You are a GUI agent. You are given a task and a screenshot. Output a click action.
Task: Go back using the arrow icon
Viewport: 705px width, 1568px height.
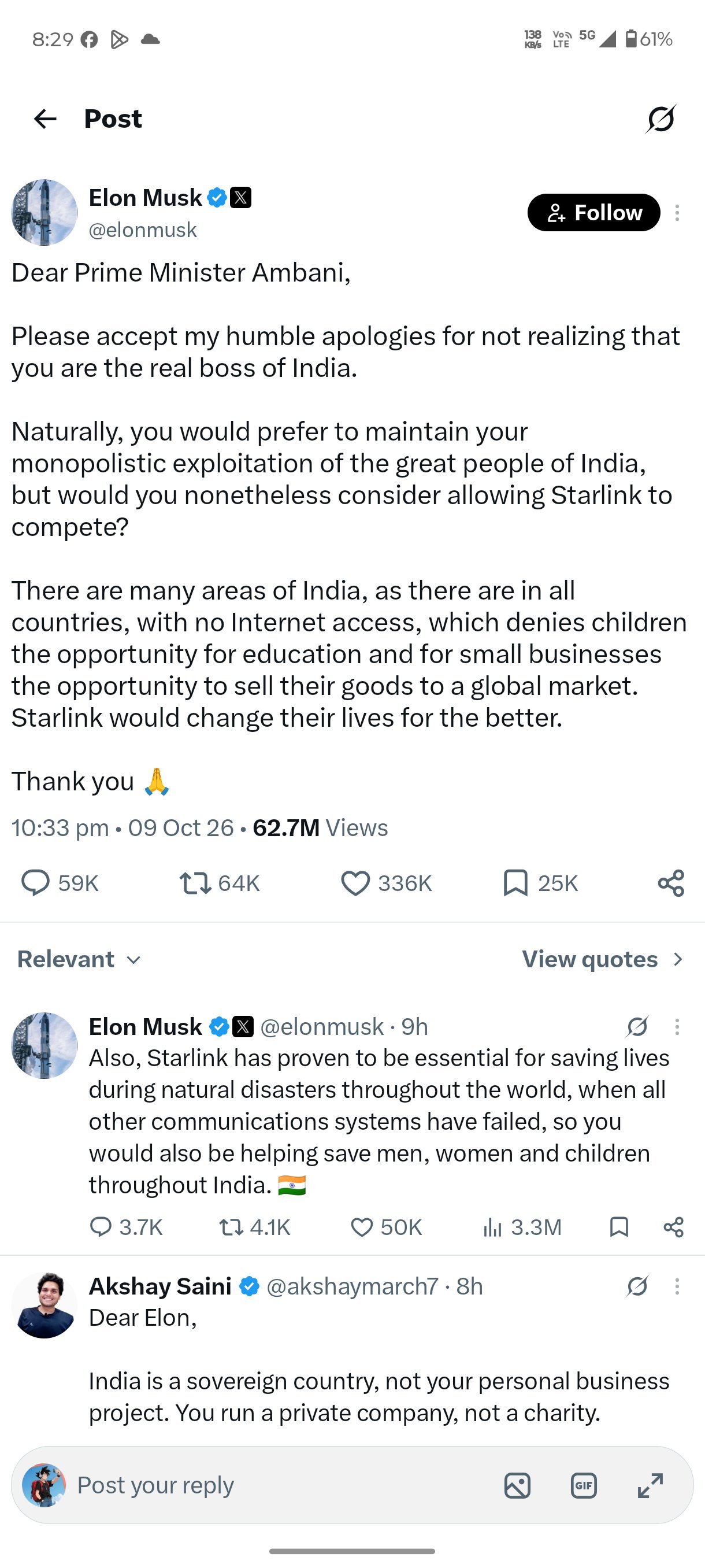45,119
